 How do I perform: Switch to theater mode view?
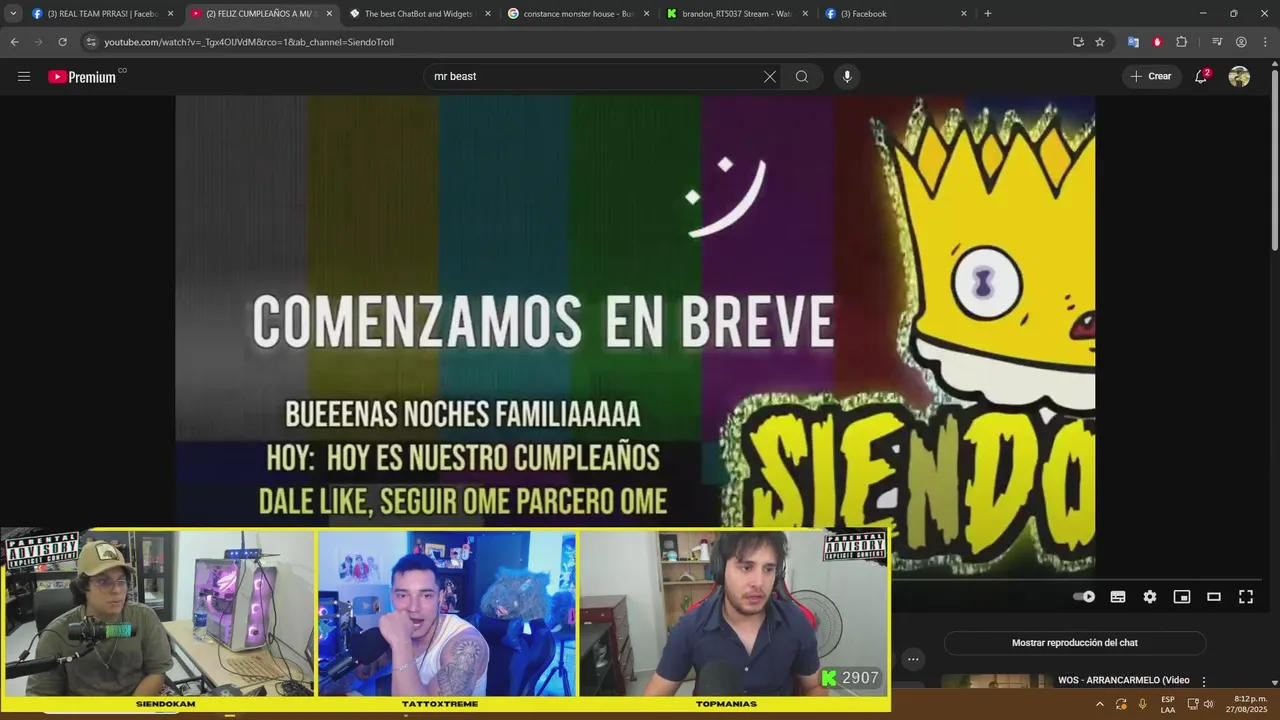[x=1214, y=597]
